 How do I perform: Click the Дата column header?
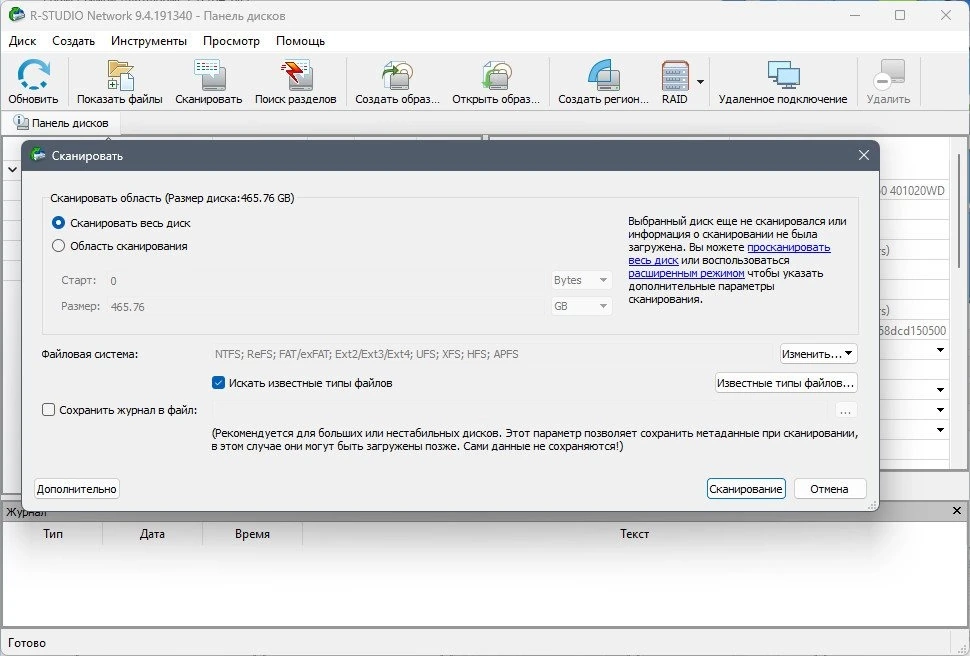[x=152, y=533]
